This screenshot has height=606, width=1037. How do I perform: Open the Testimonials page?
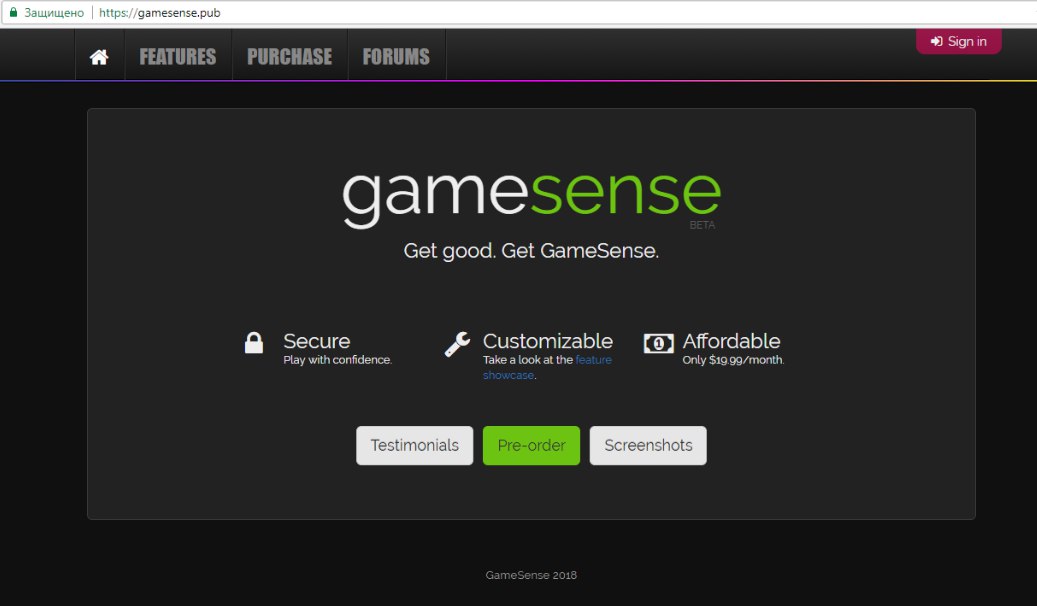point(415,445)
